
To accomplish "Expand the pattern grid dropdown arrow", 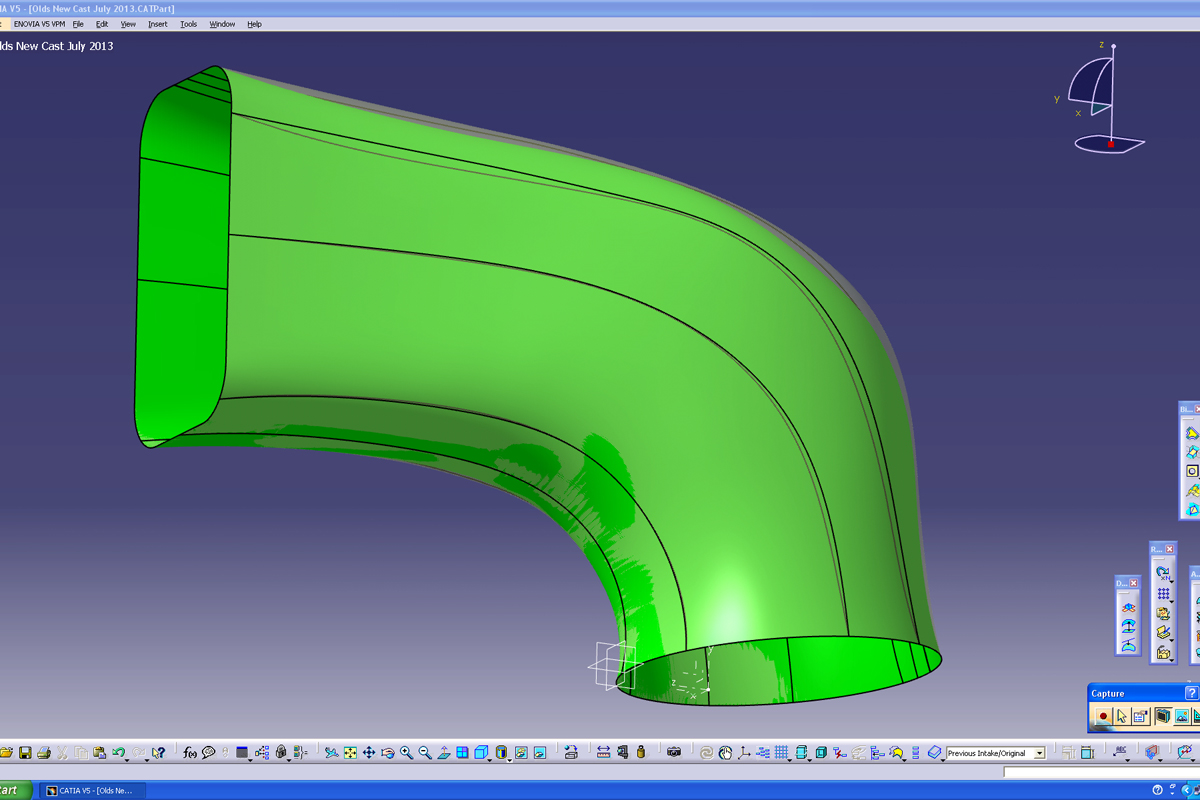I will [x=1173, y=600].
